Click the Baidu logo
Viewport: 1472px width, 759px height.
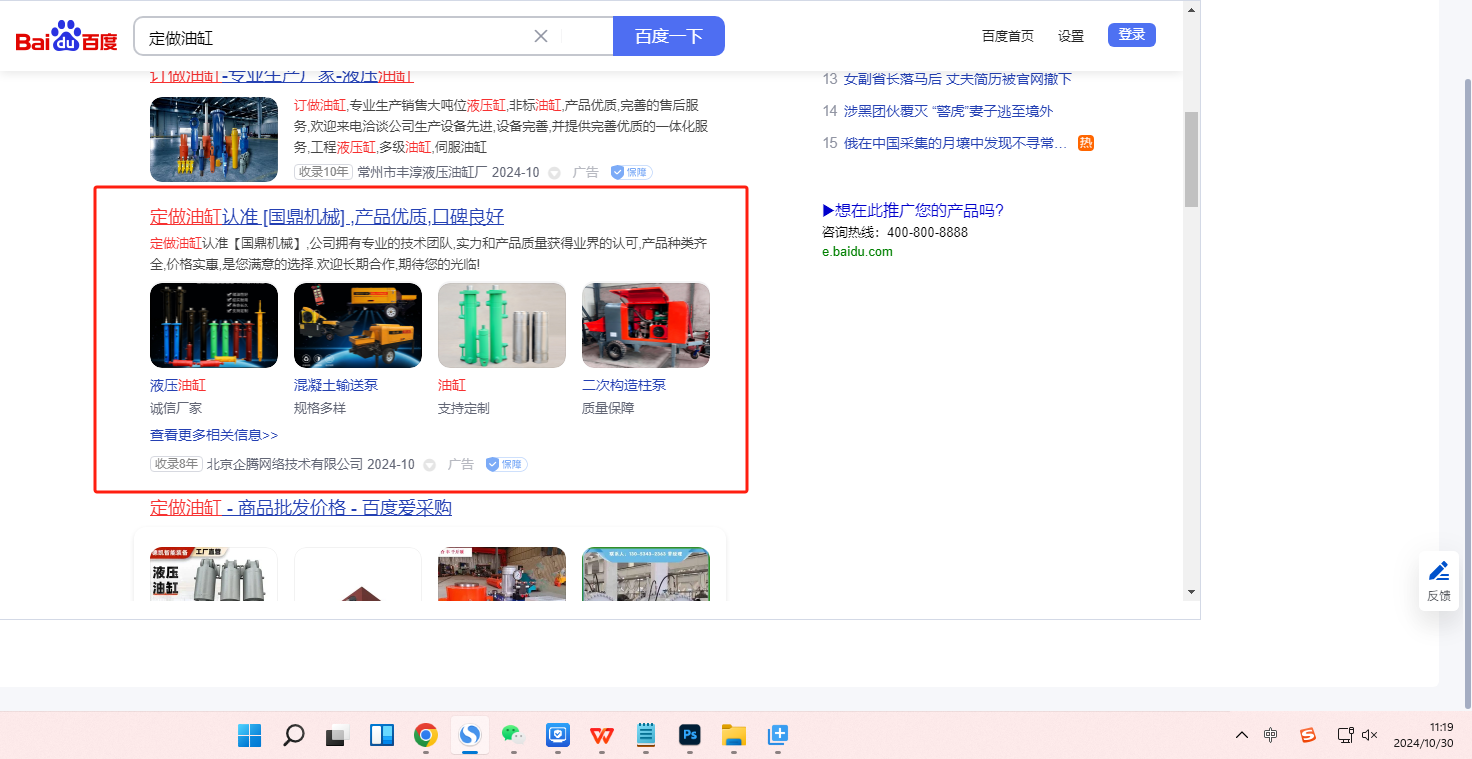(66, 37)
